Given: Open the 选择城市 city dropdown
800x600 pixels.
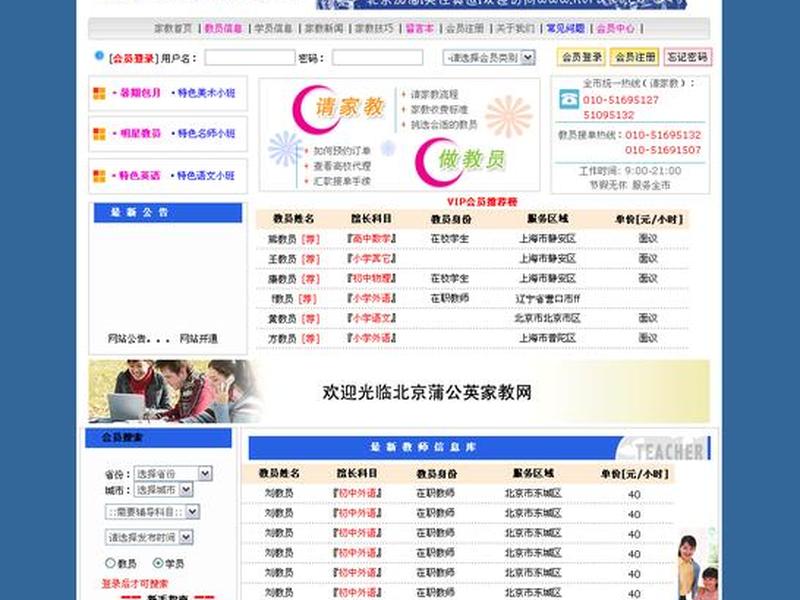Looking at the screenshot, I should pos(163,490).
